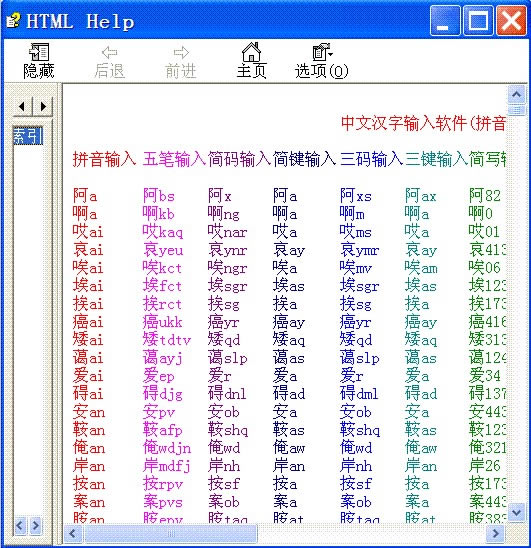
Task: Go back with the 后退 toolbar button
Action: click(109, 62)
